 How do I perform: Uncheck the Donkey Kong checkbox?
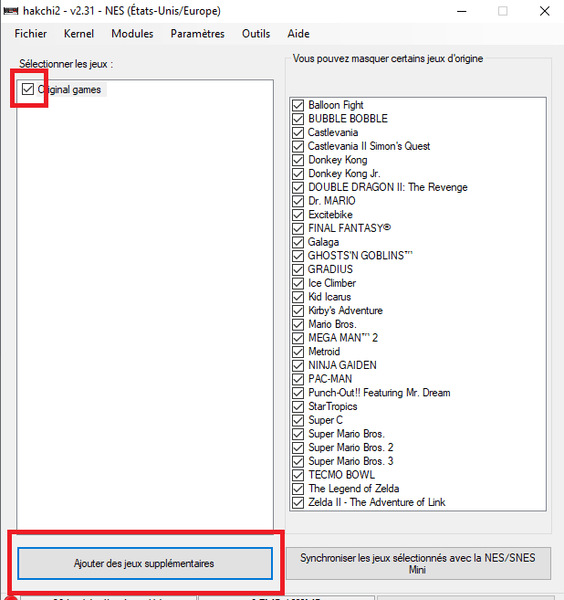point(298,160)
